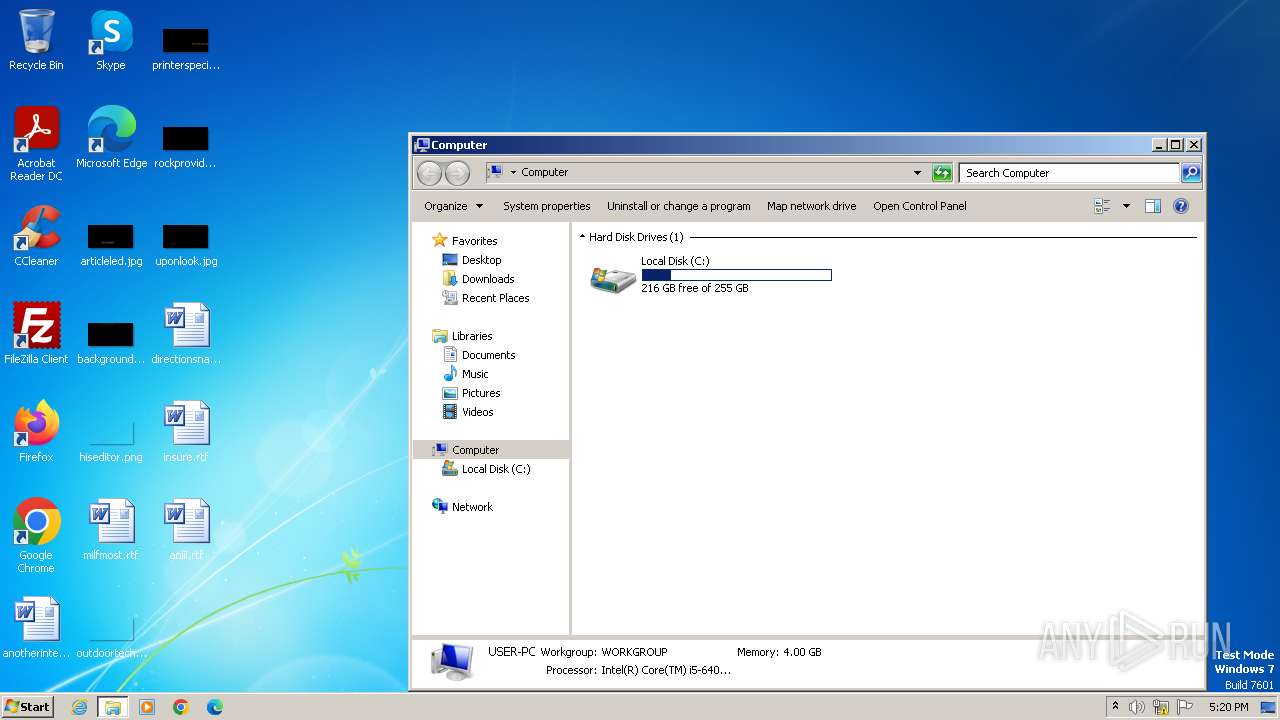
Task: Change the view layout icon
Action: pos(1102,206)
